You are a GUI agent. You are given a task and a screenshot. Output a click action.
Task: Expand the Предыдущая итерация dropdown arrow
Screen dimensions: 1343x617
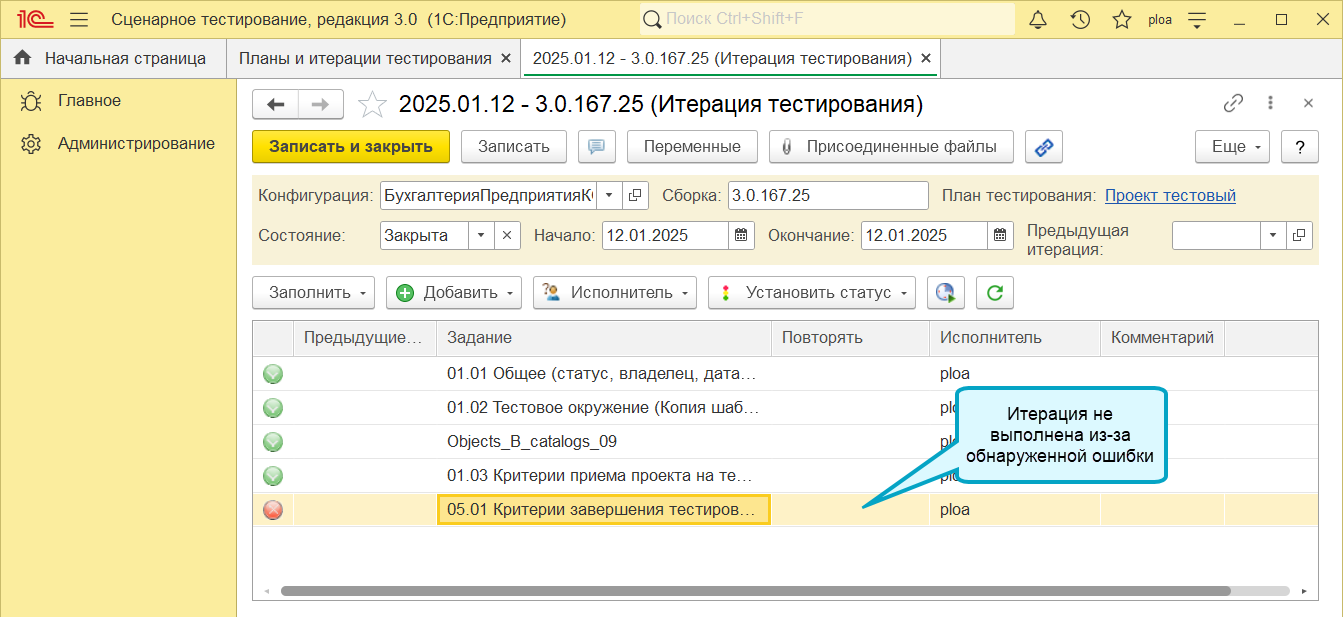pyautogui.click(x=1273, y=236)
